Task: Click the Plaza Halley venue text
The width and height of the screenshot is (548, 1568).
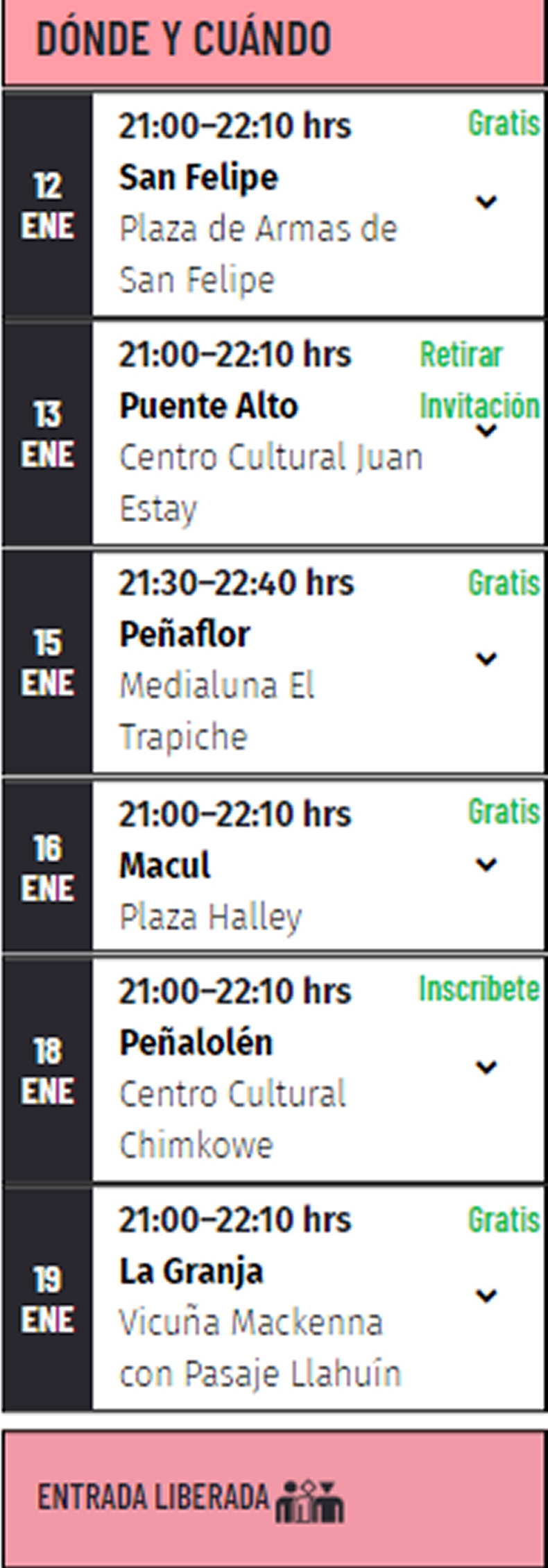Action: tap(210, 917)
